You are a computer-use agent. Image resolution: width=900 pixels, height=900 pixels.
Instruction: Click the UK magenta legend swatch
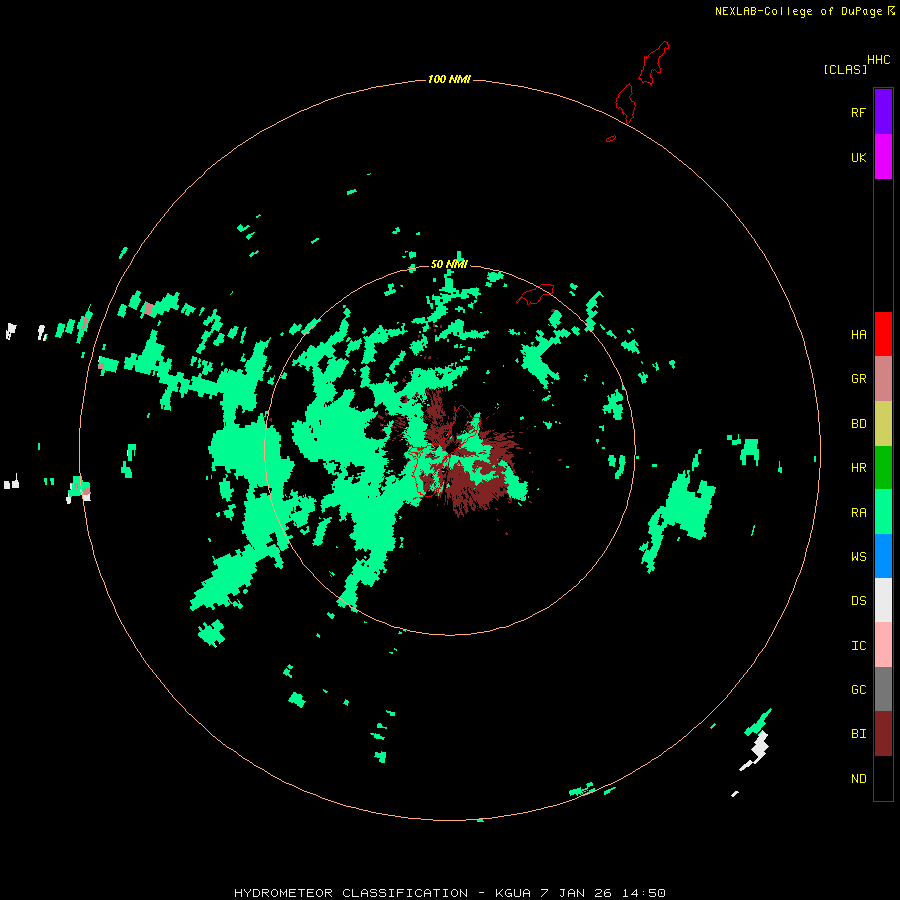pos(883,157)
